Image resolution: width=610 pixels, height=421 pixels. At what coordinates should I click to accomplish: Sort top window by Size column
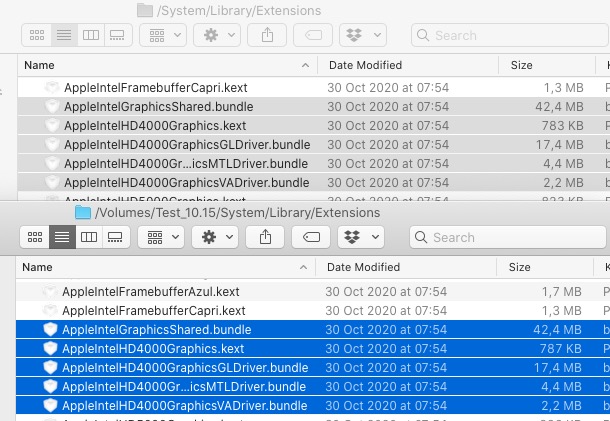547,65
